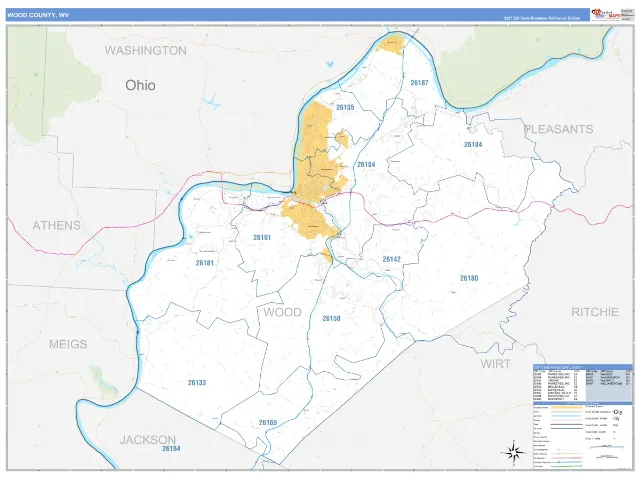Viewport: 640px width, 480px height.
Task: Click the ATHENS county label
Action: click(x=57, y=225)
